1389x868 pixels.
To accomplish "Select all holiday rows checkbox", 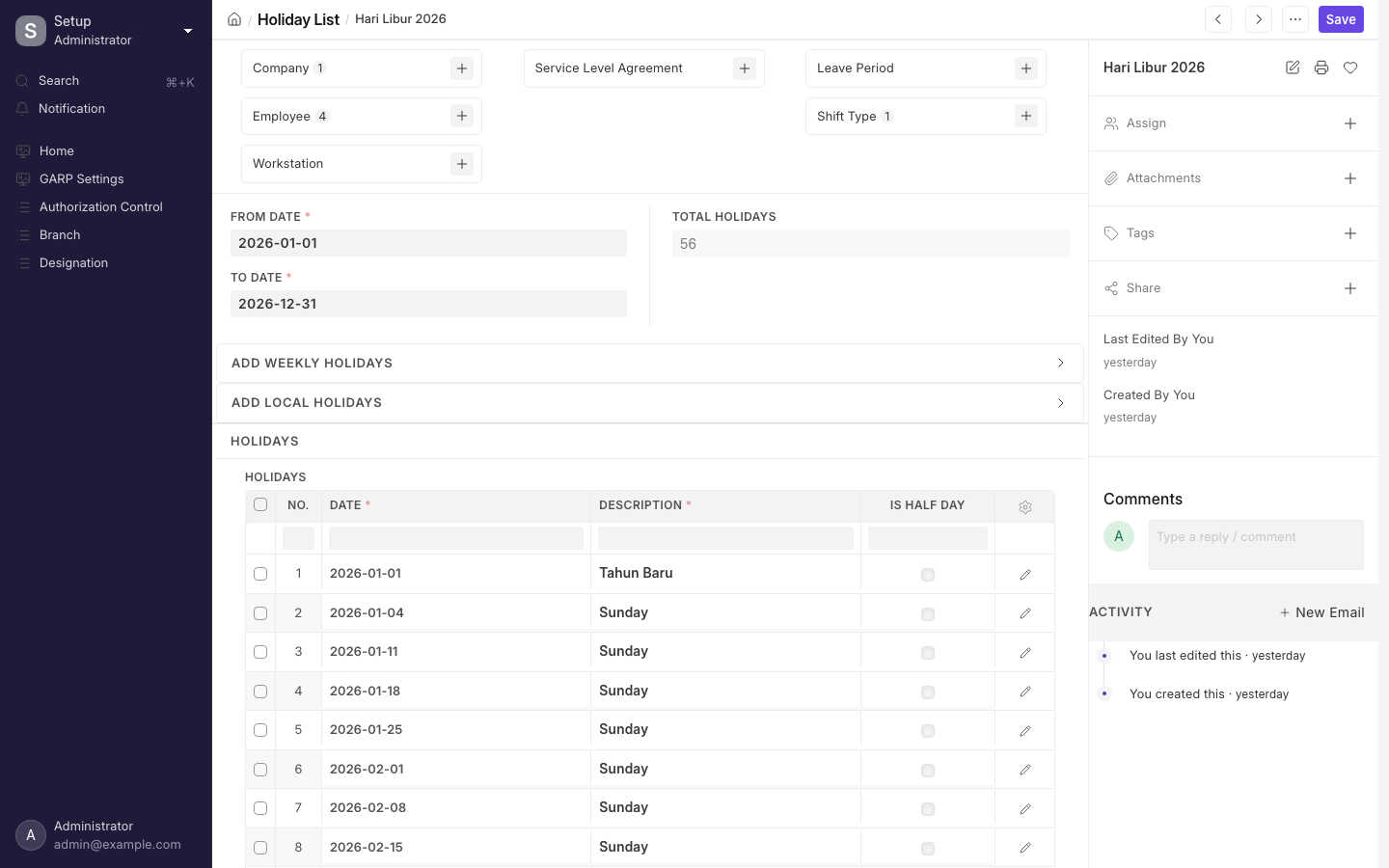I will (260, 504).
